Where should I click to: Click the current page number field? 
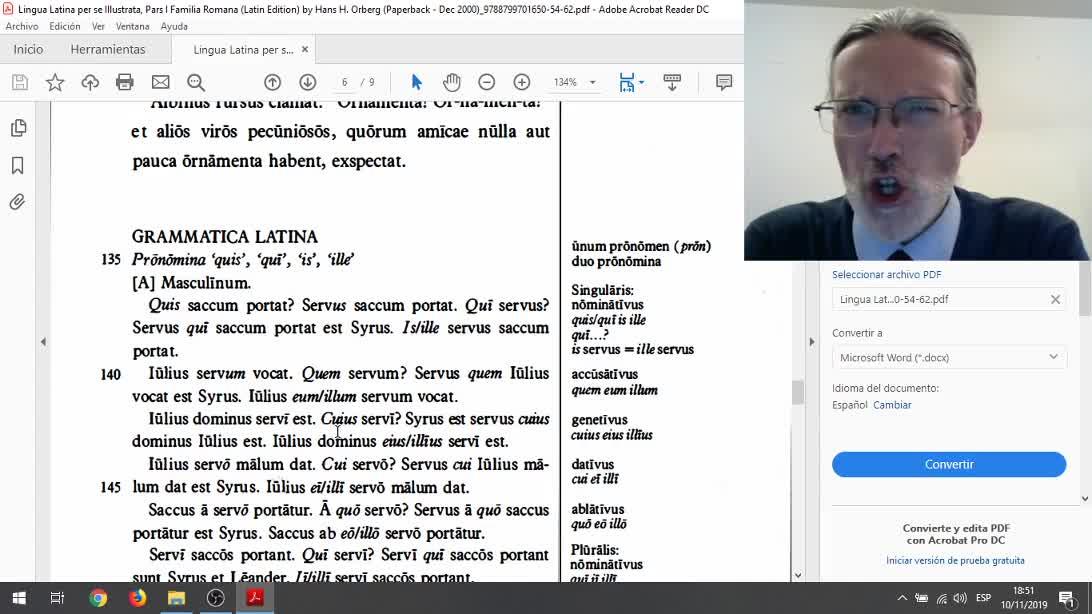[x=345, y=82]
